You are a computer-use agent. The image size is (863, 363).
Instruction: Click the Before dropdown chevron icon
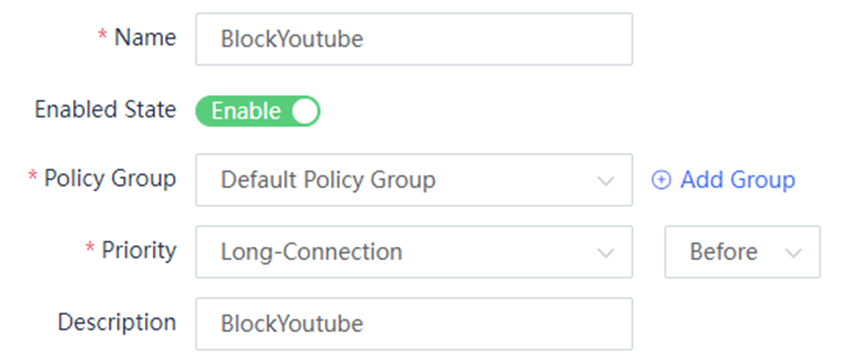tap(793, 253)
